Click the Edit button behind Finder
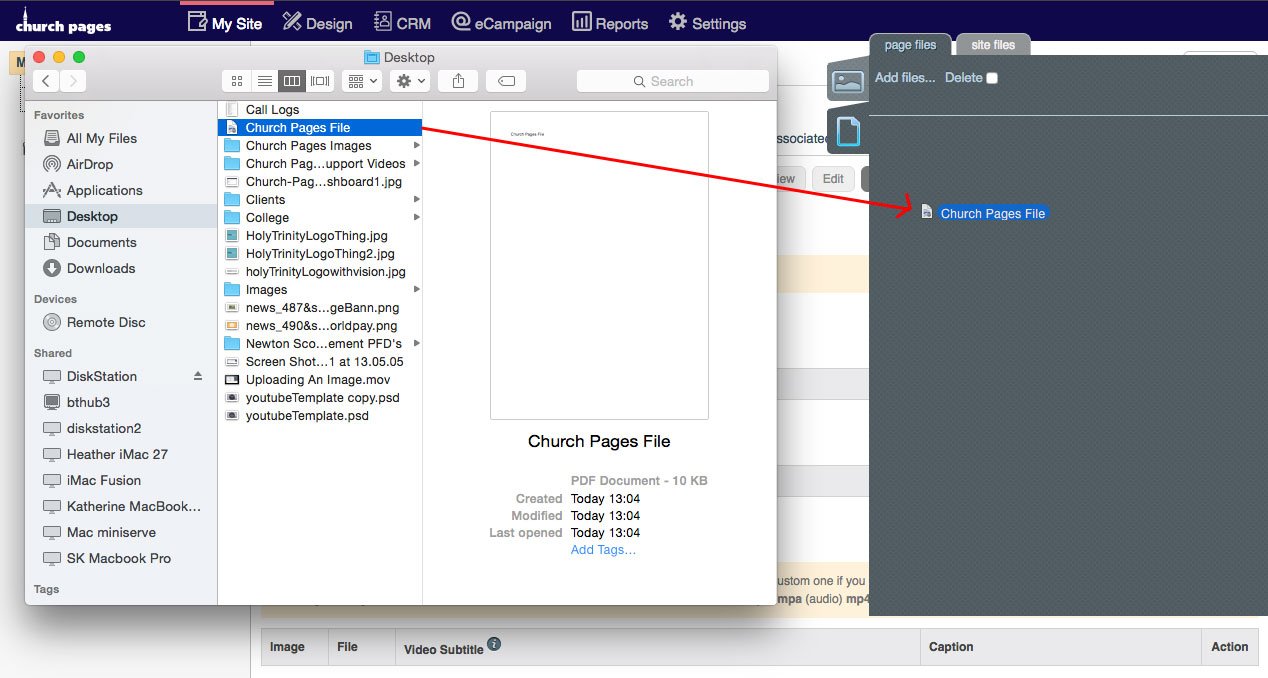 [x=833, y=179]
